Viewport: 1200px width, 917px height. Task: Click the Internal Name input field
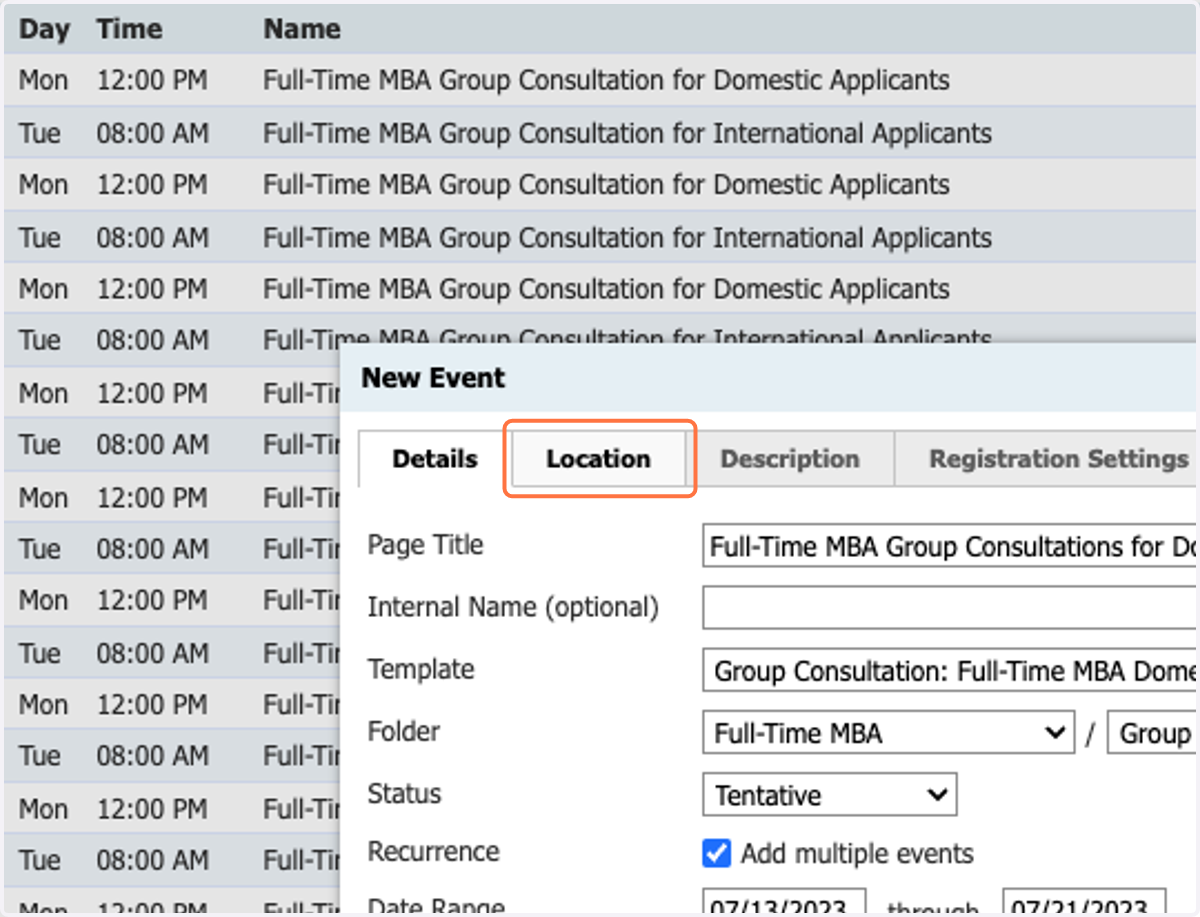click(x=950, y=608)
